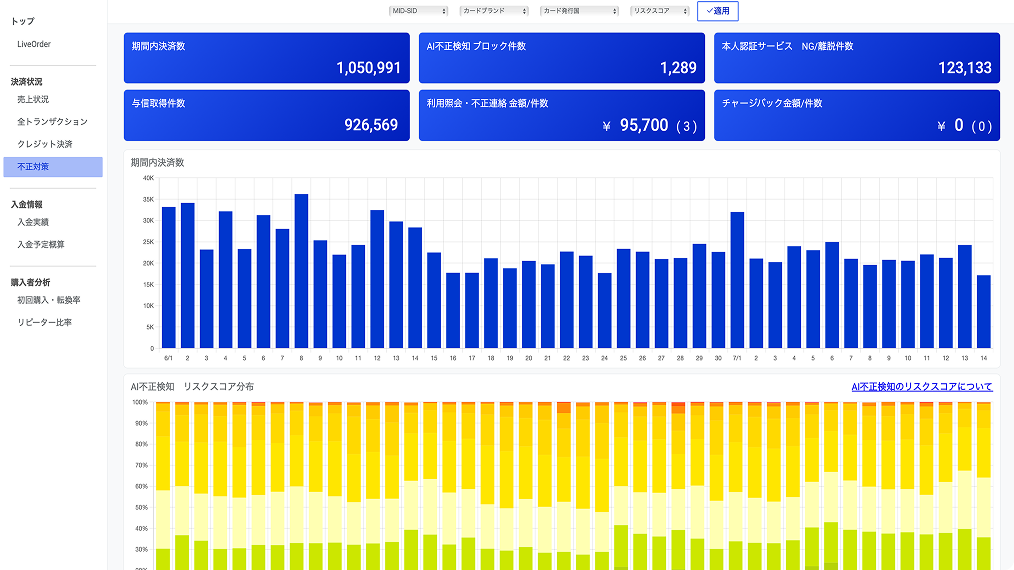Click the tallest bar for 6/8

(301, 271)
